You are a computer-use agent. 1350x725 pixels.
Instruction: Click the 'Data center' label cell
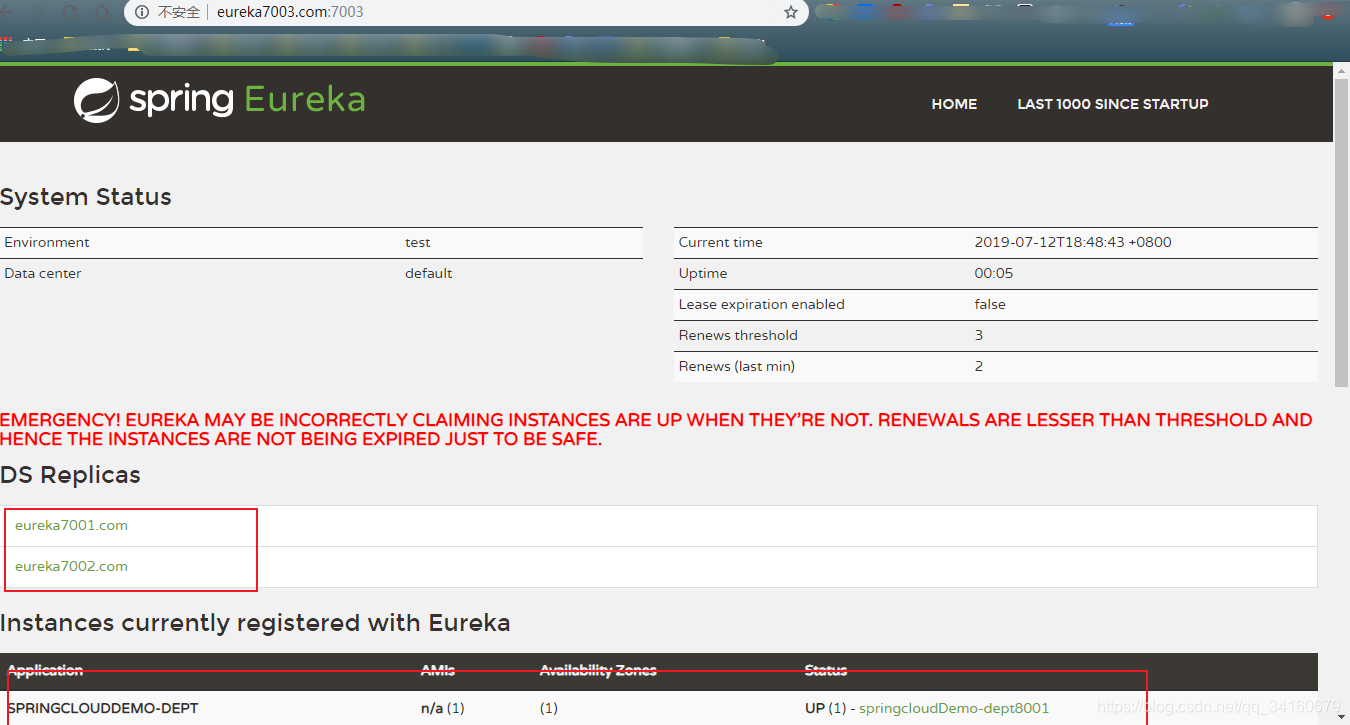(43, 273)
